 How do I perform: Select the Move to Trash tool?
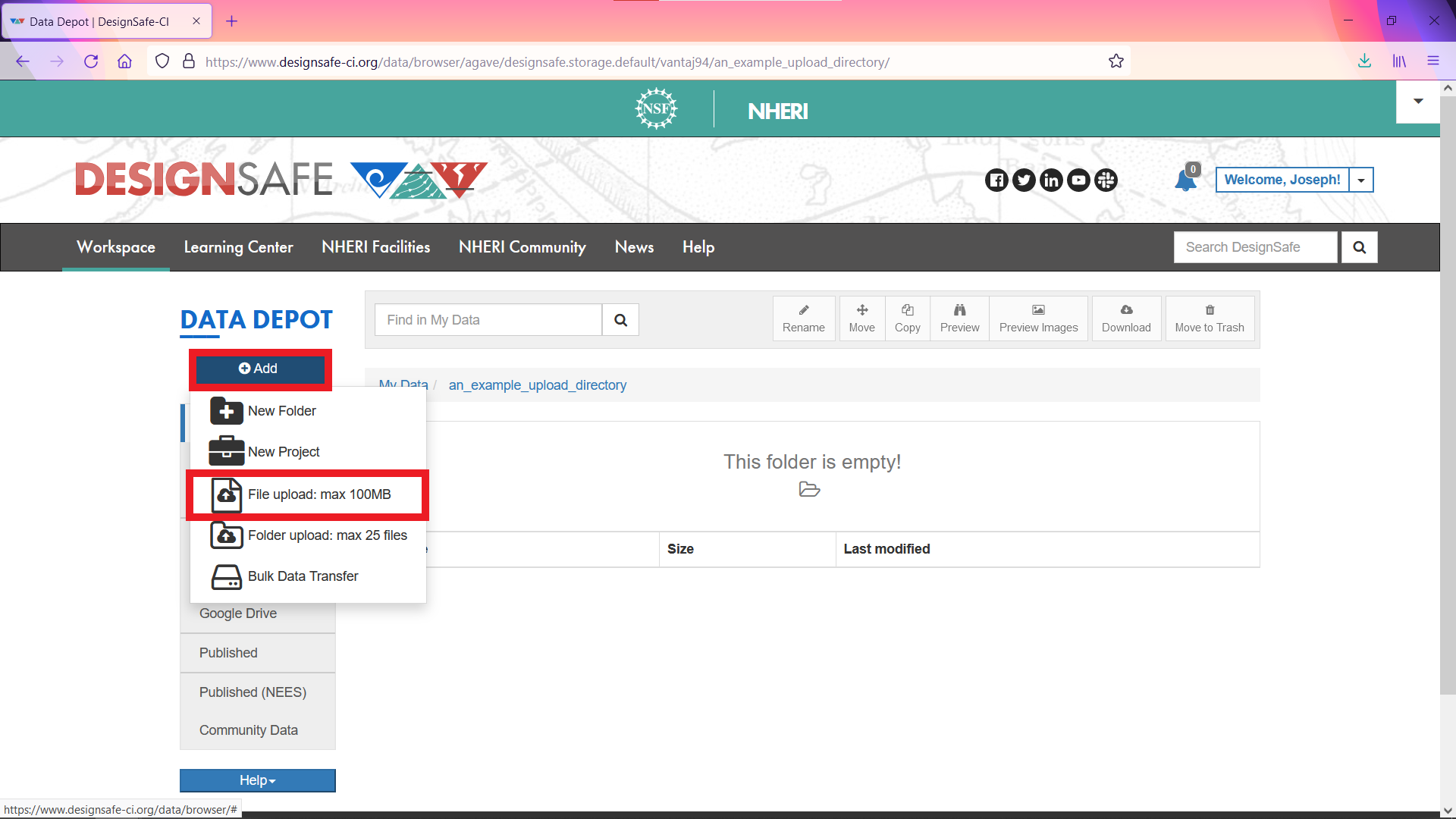(x=1209, y=318)
